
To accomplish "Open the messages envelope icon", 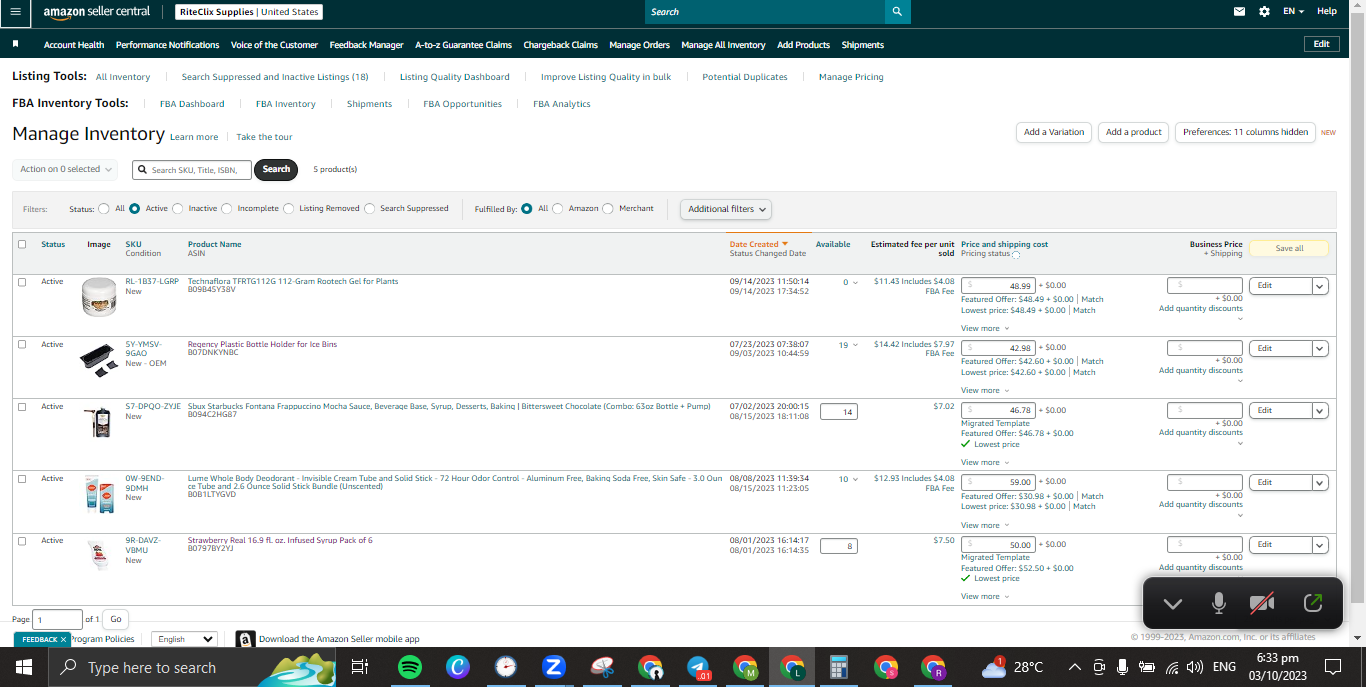I will 1240,11.
